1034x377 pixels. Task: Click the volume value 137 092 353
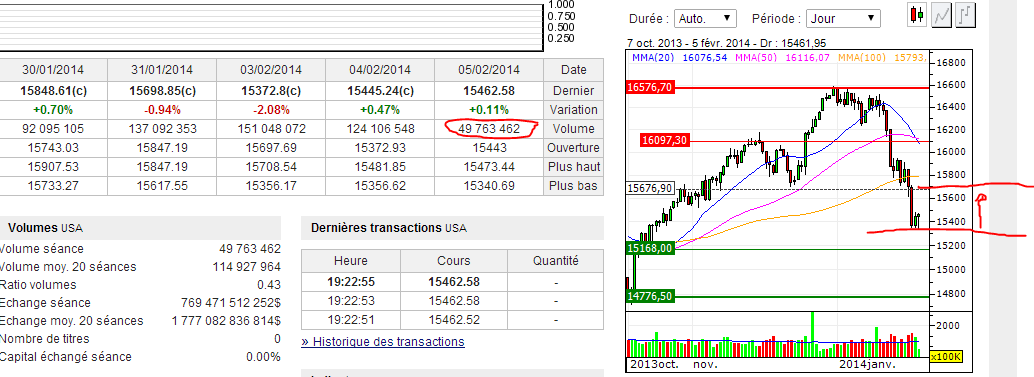pyautogui.click(x=162, y=129)
